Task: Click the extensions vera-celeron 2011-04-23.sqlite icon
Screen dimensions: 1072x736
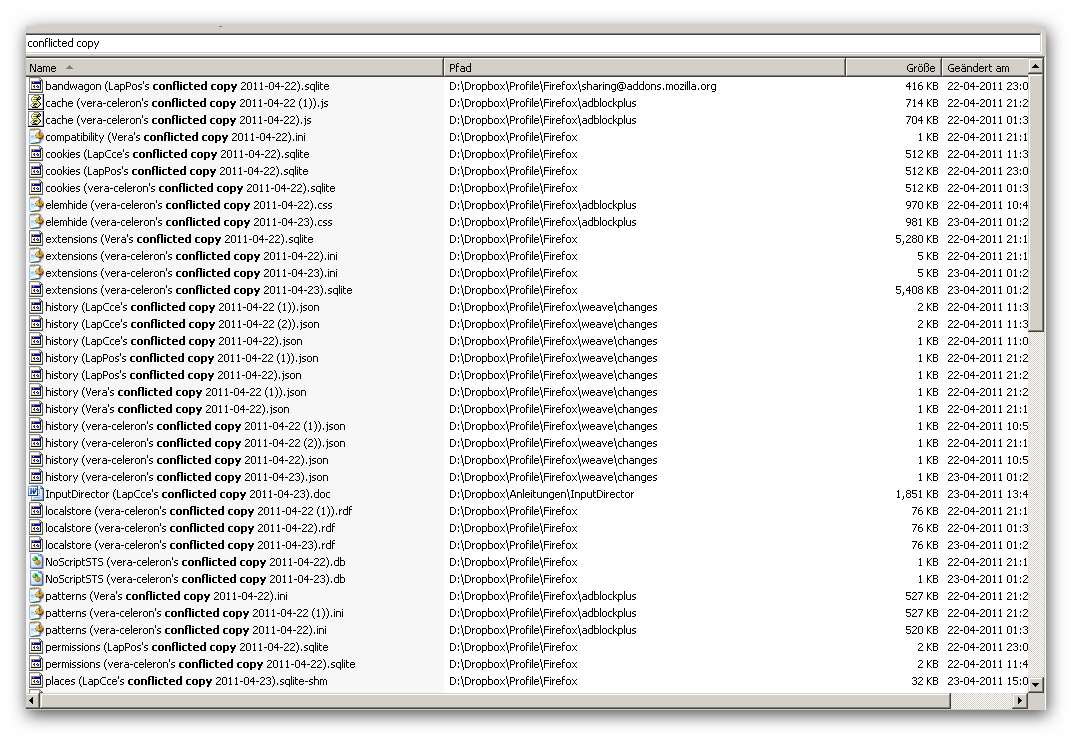Action: pyautogui.click(x=36, y=290)
